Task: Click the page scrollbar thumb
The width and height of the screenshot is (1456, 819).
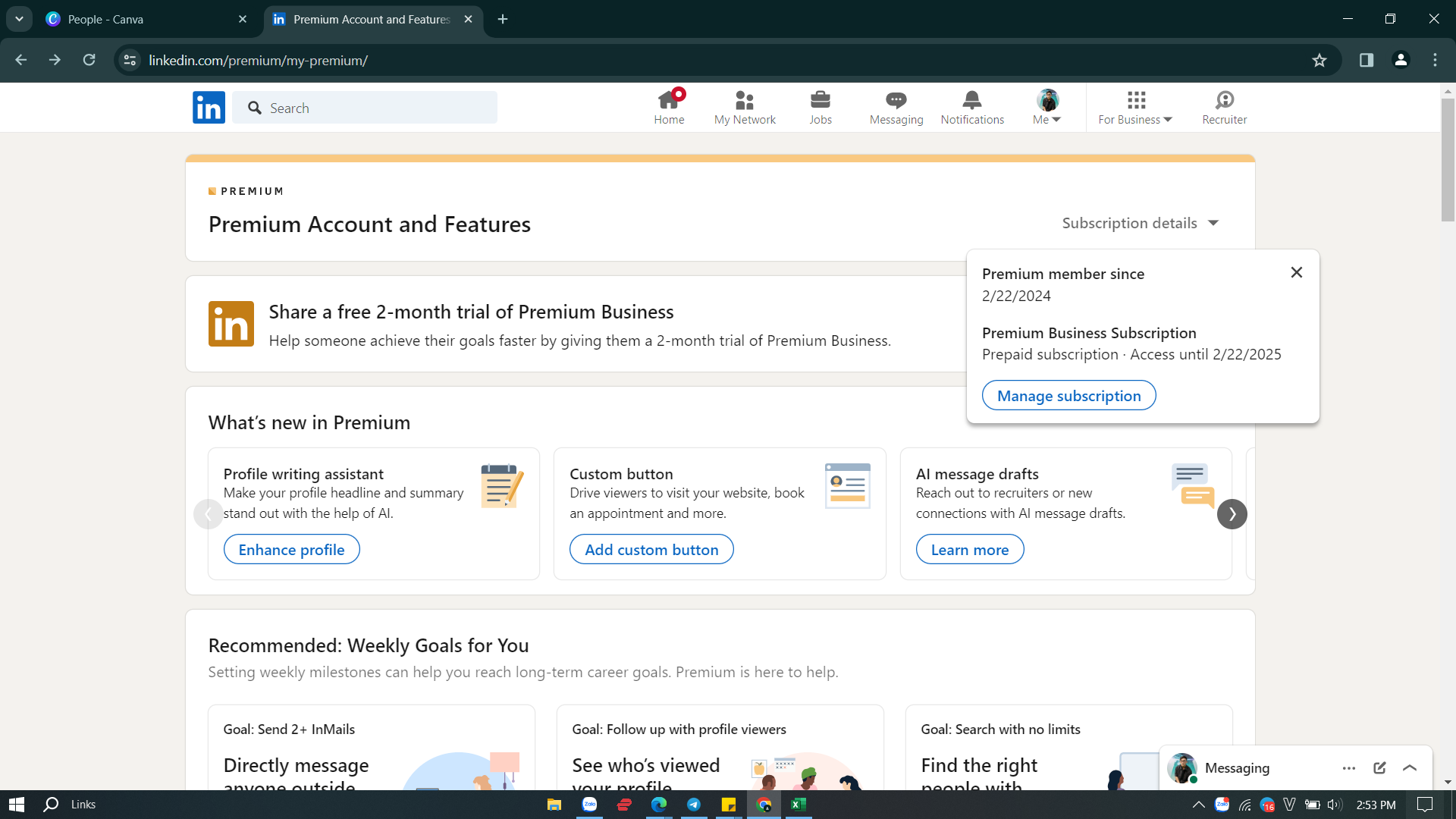Action: (1448, 159)
